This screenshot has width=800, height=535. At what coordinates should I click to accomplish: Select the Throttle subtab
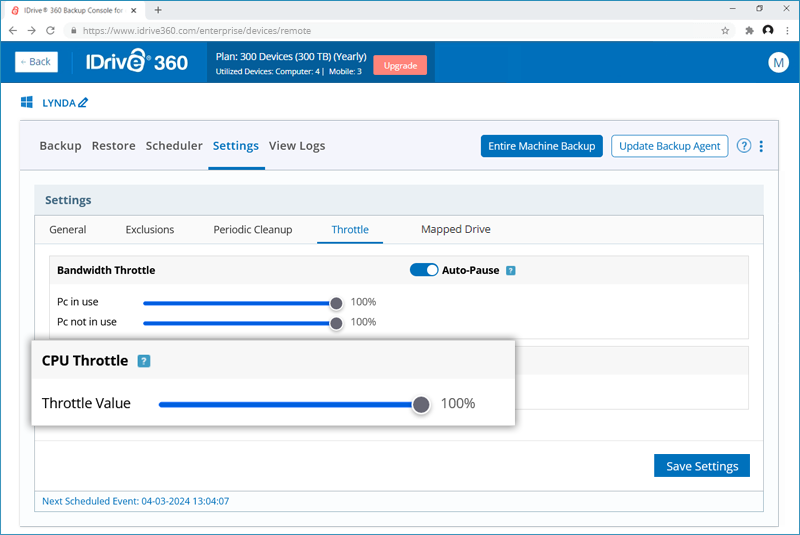(350, 230)
